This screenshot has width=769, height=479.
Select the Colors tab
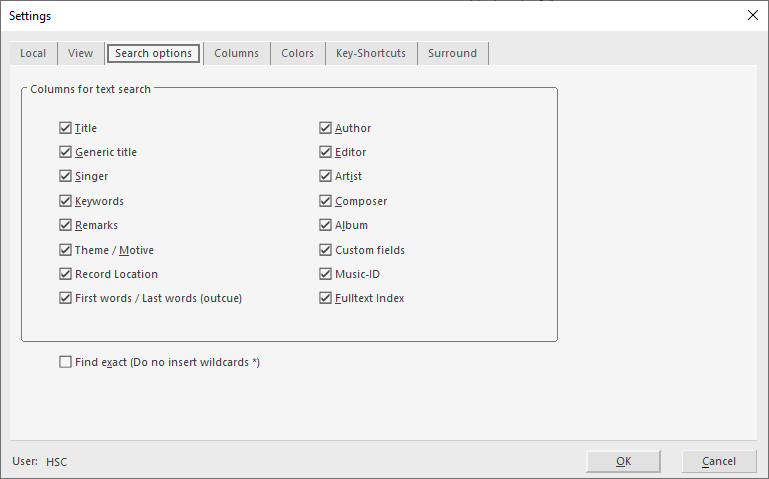pyautogui.click(x=297, y=54)
